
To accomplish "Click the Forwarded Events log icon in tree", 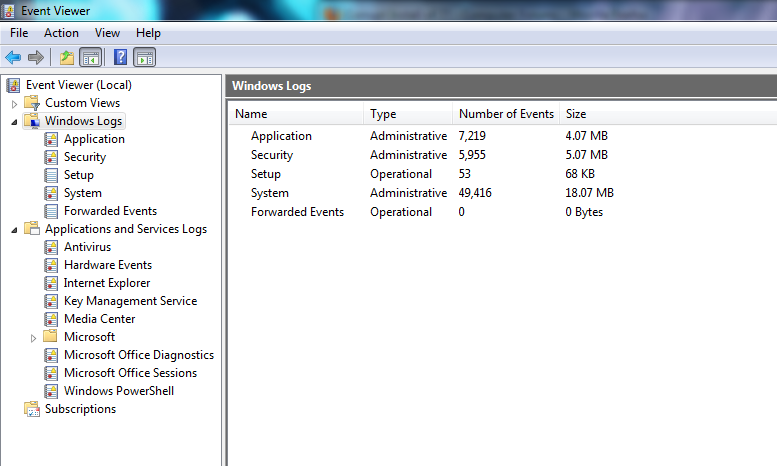I will click(51, 211).
